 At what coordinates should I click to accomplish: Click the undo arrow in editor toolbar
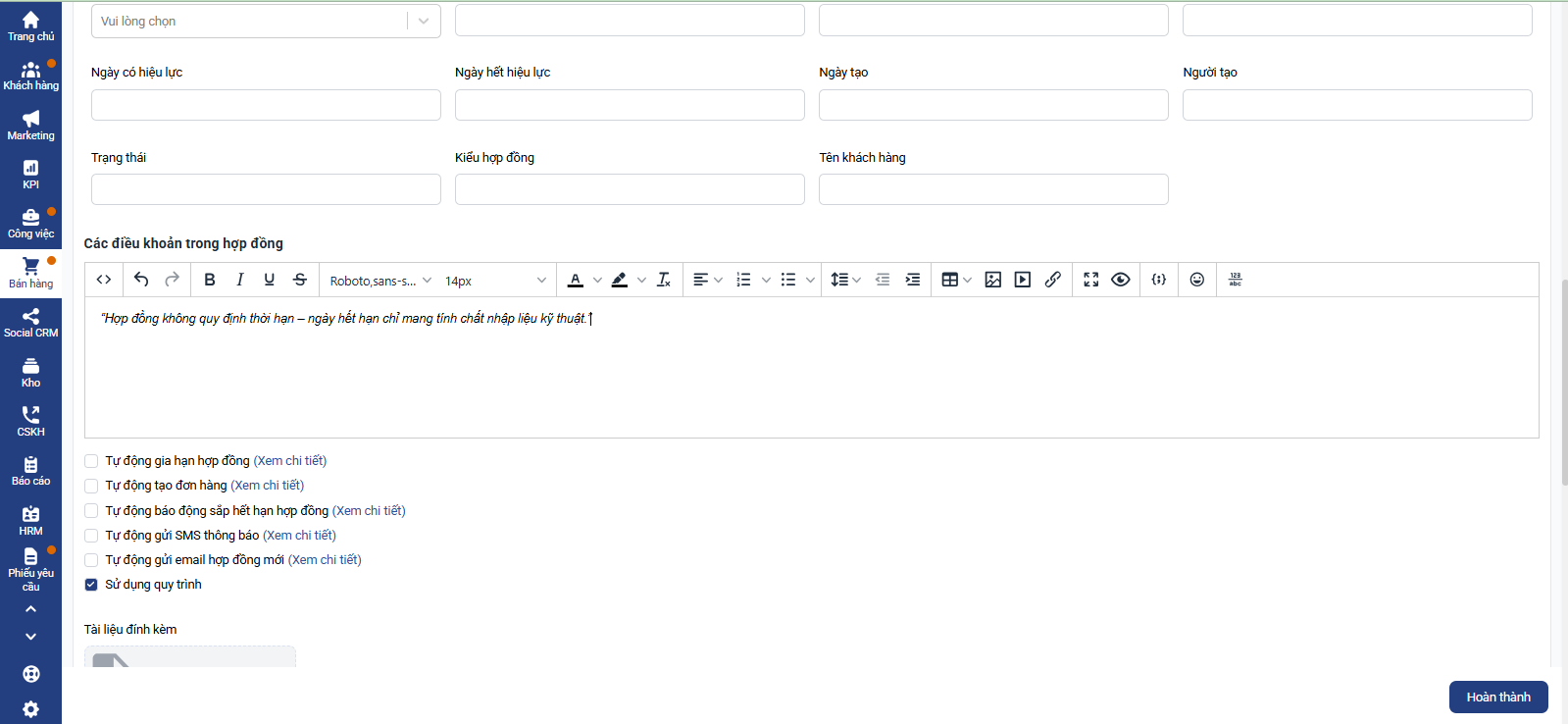141,280
